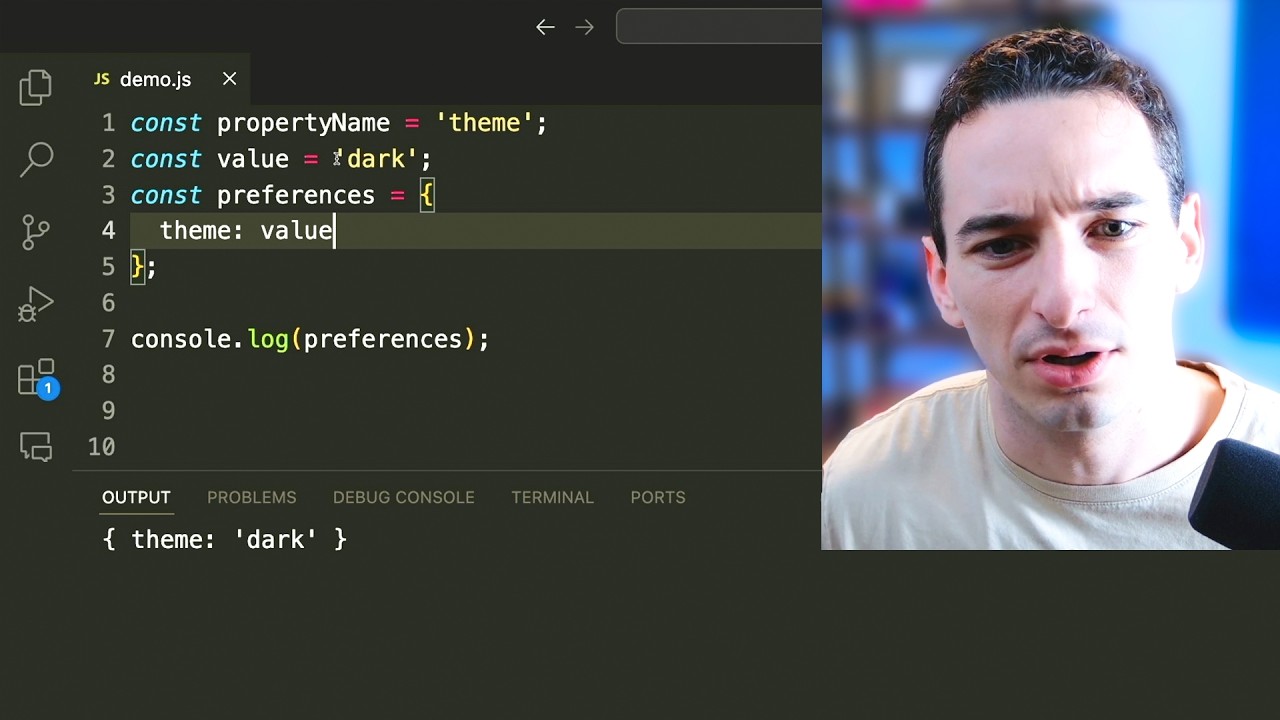Open the Explorer files view
Viewport: 1280px width, 720px height.
pyautogui.click(x=36, y=88)
